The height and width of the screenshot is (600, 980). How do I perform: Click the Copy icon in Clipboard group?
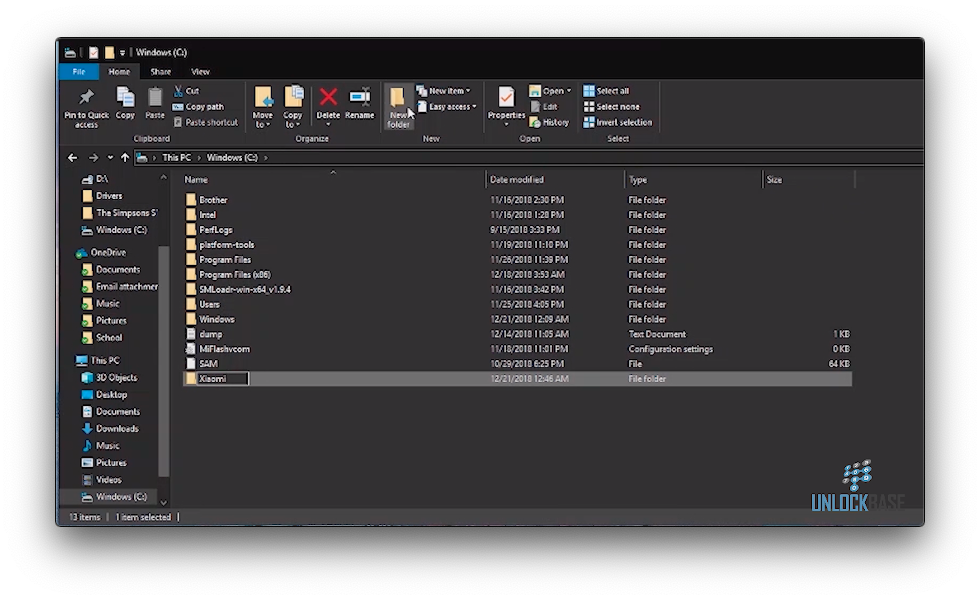click(x=125, y=98)
